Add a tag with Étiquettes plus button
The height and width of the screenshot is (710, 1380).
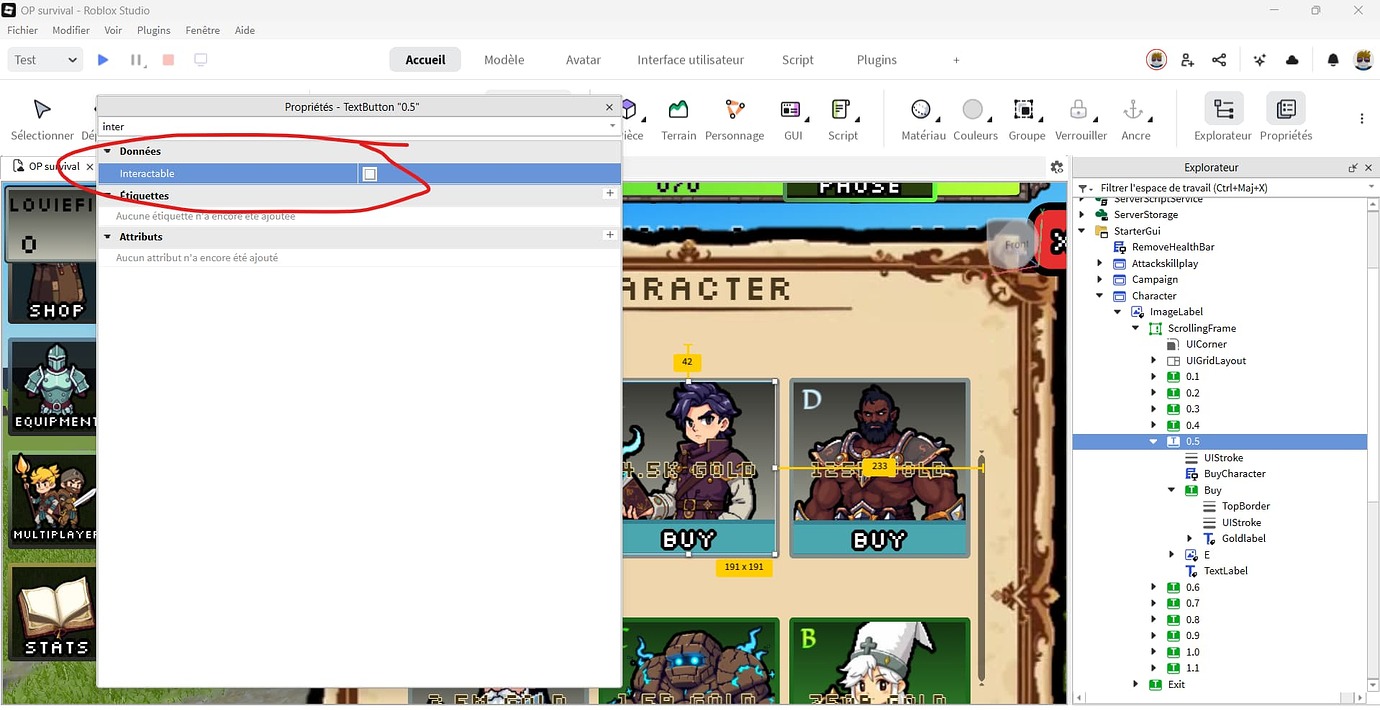[x=610, y=193]
